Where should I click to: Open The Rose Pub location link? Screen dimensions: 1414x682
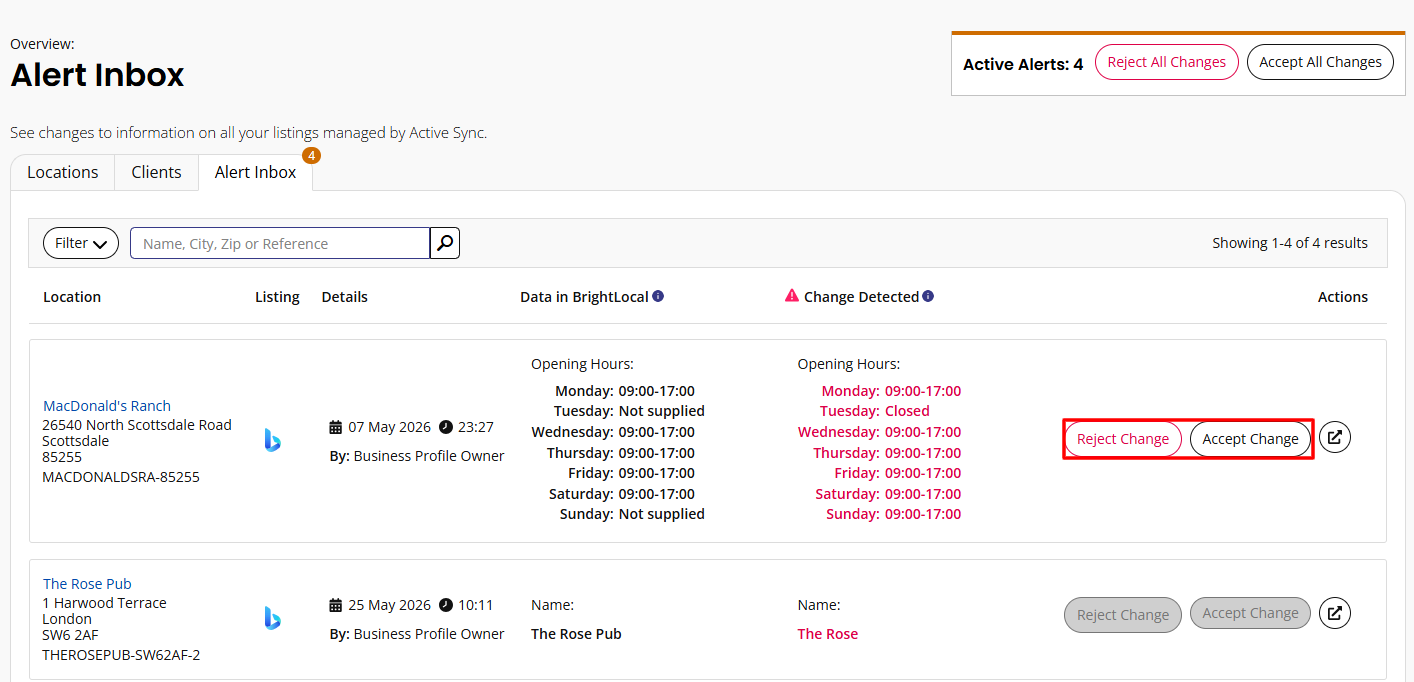tap(87, 584)
